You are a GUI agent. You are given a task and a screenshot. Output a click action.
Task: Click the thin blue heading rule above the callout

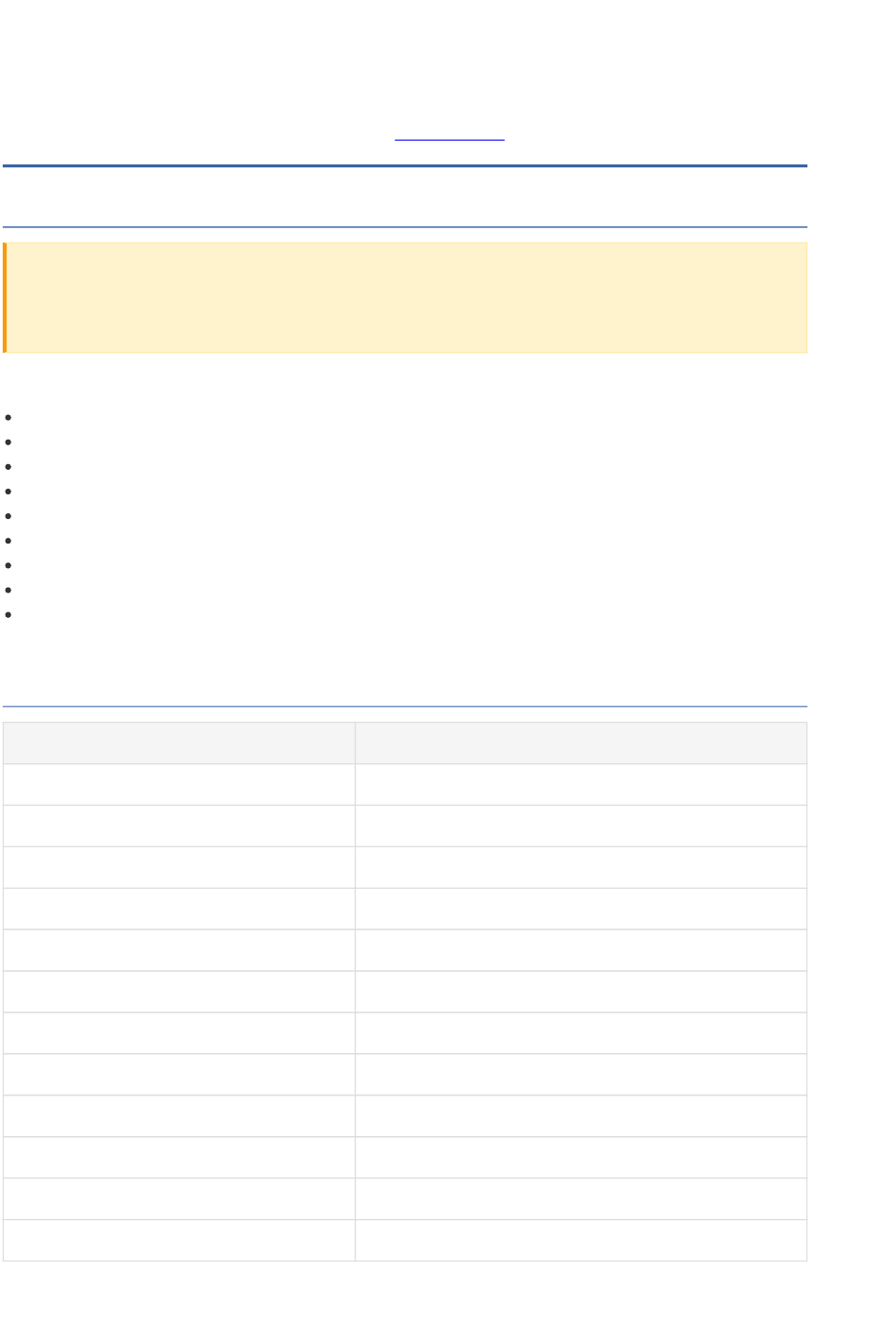pos(405,226)
